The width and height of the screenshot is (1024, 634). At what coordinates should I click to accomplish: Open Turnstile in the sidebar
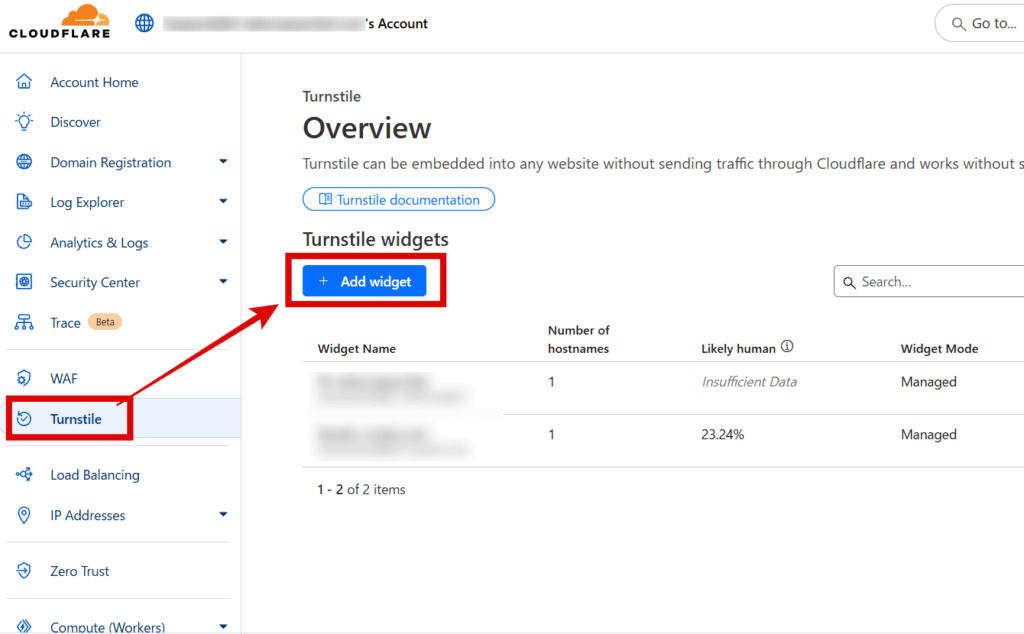coord(76,419)
